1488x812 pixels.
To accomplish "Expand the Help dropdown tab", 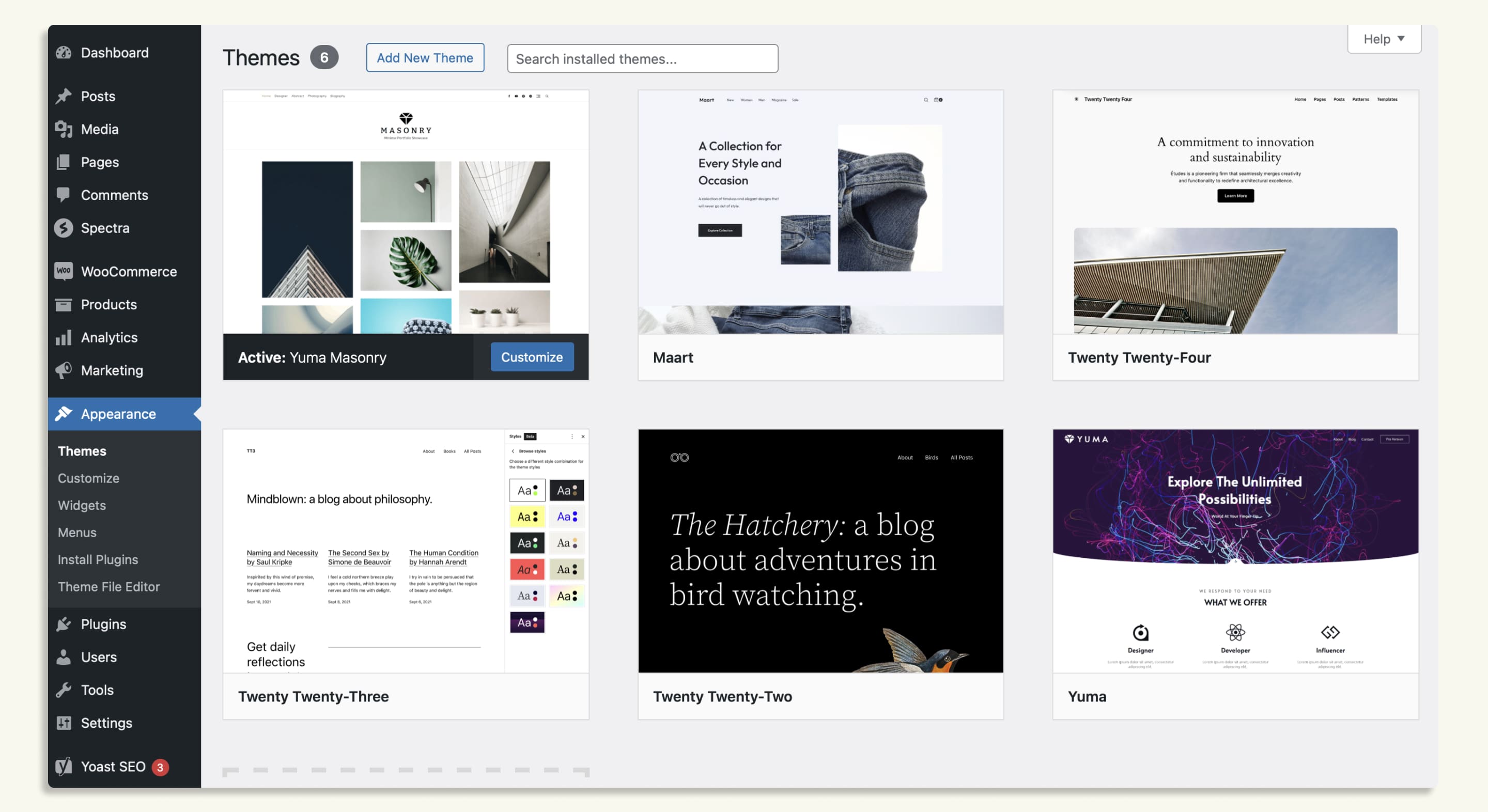I will point(1384,39).
